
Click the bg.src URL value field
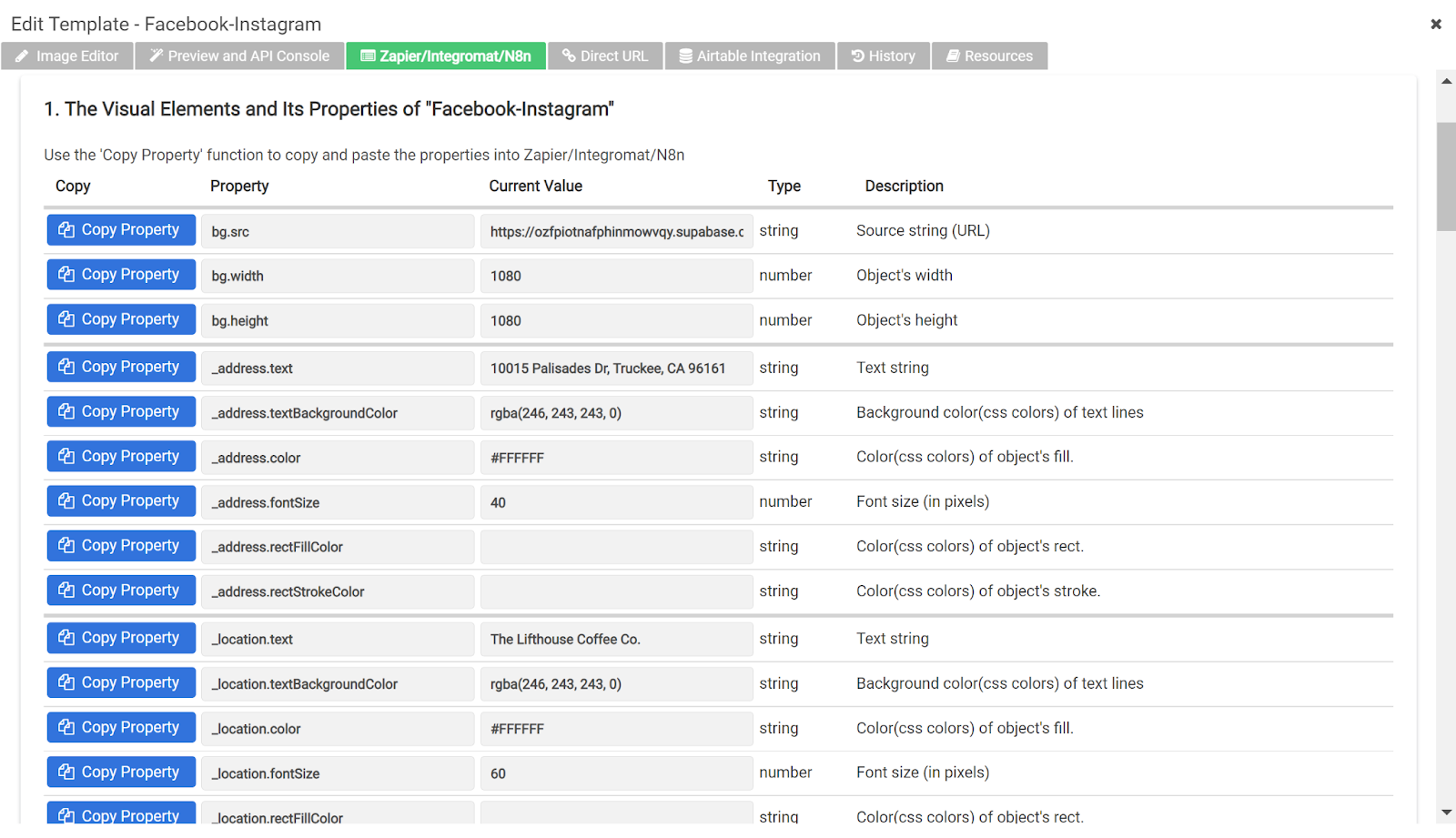616,232
